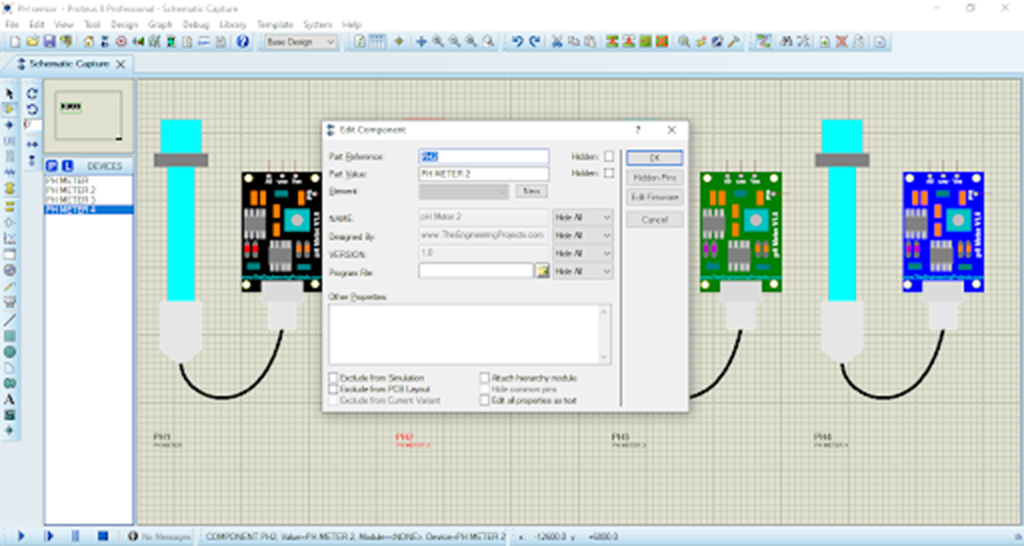The image size is (1024, 546).
Task: Click Cancel in Edit Component dialog
Action: 654,219
